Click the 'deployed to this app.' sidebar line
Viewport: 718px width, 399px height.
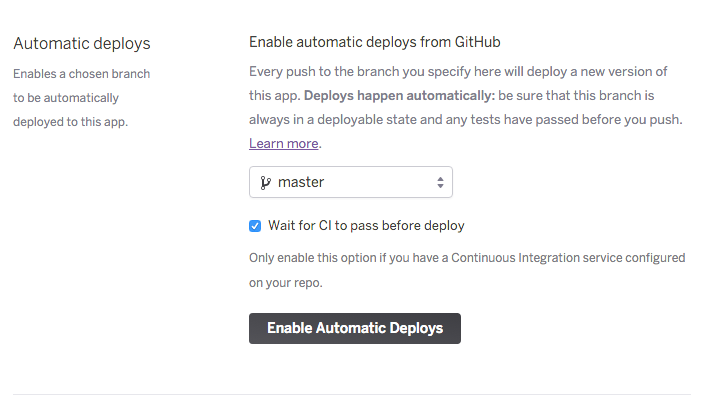[71, 122]
